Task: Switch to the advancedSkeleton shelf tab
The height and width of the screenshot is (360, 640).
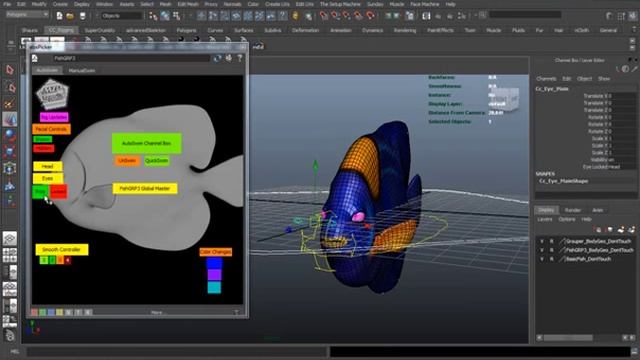Action: coord(146,30)
